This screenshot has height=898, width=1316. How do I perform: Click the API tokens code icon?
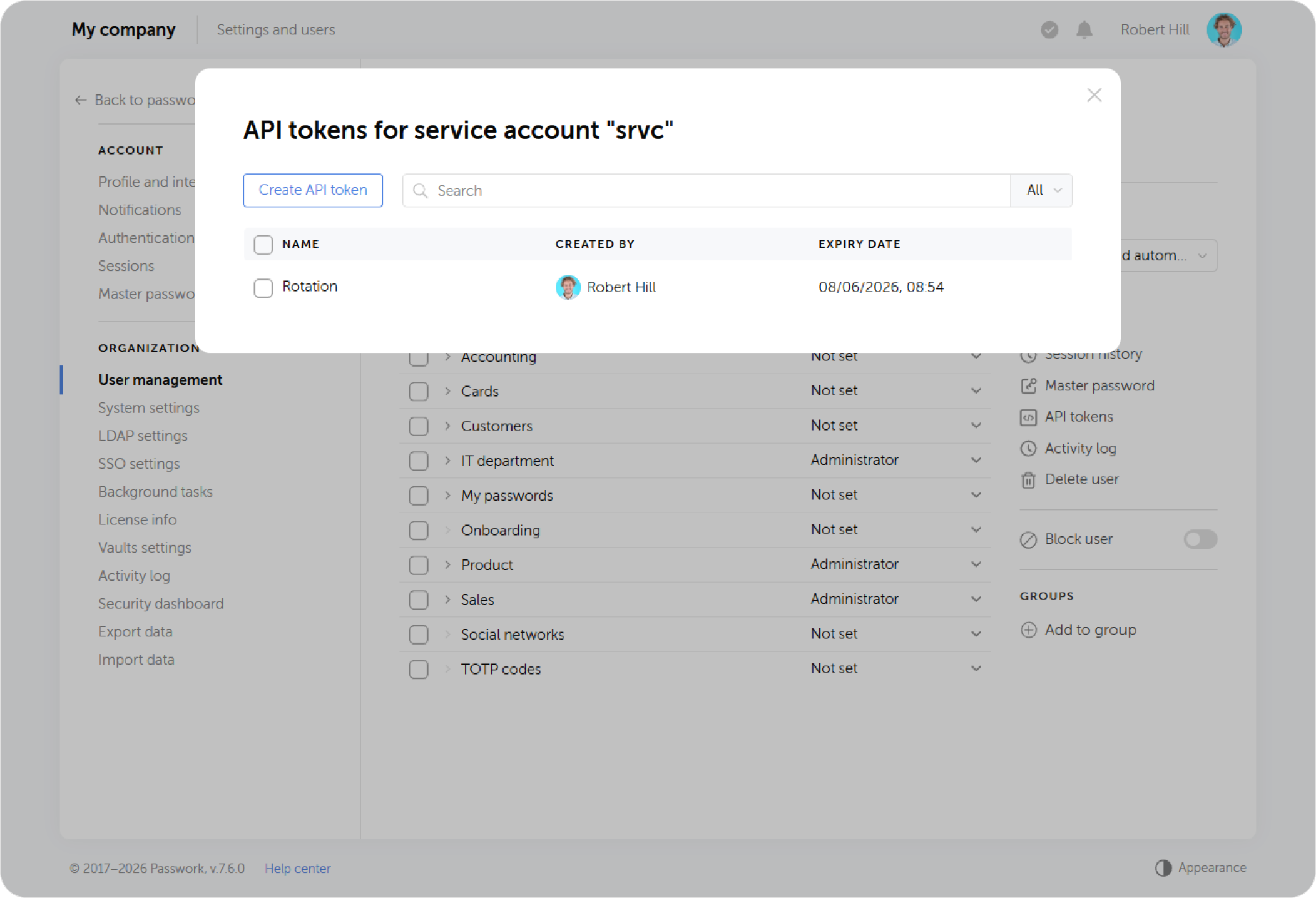(x=1028, y=417)
